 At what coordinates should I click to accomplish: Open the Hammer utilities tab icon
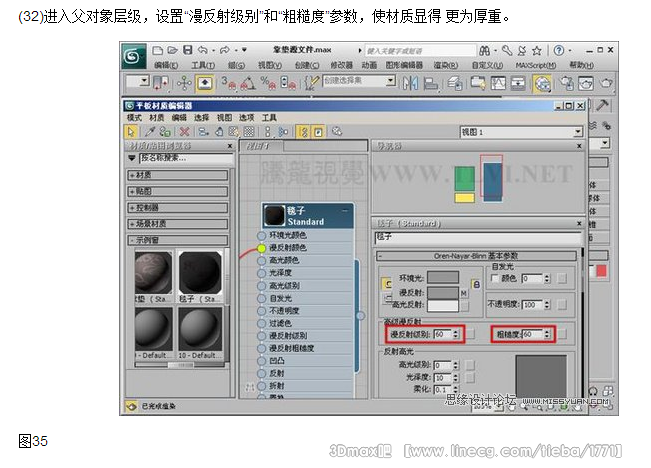point(602,105)
